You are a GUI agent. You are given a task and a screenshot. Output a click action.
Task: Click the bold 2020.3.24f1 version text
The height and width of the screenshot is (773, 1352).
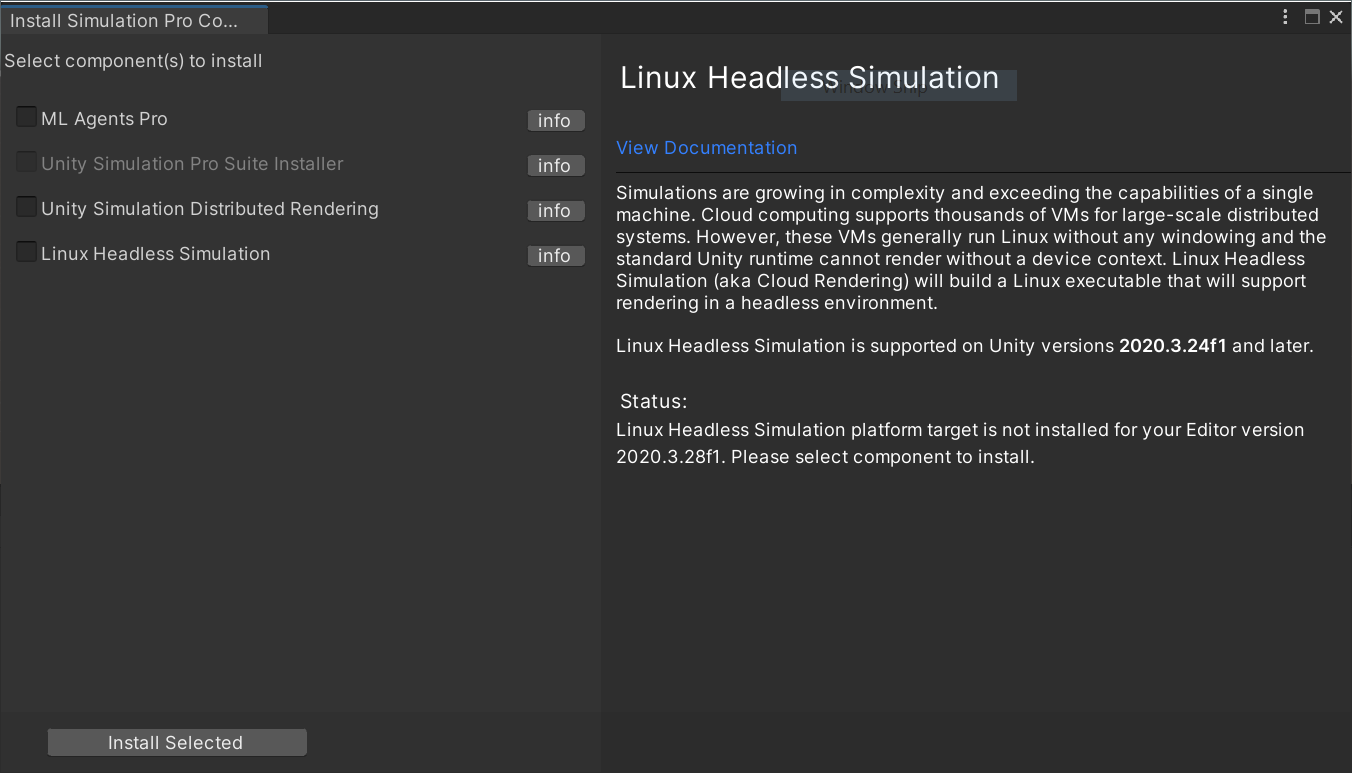[x=1172, y=347]
